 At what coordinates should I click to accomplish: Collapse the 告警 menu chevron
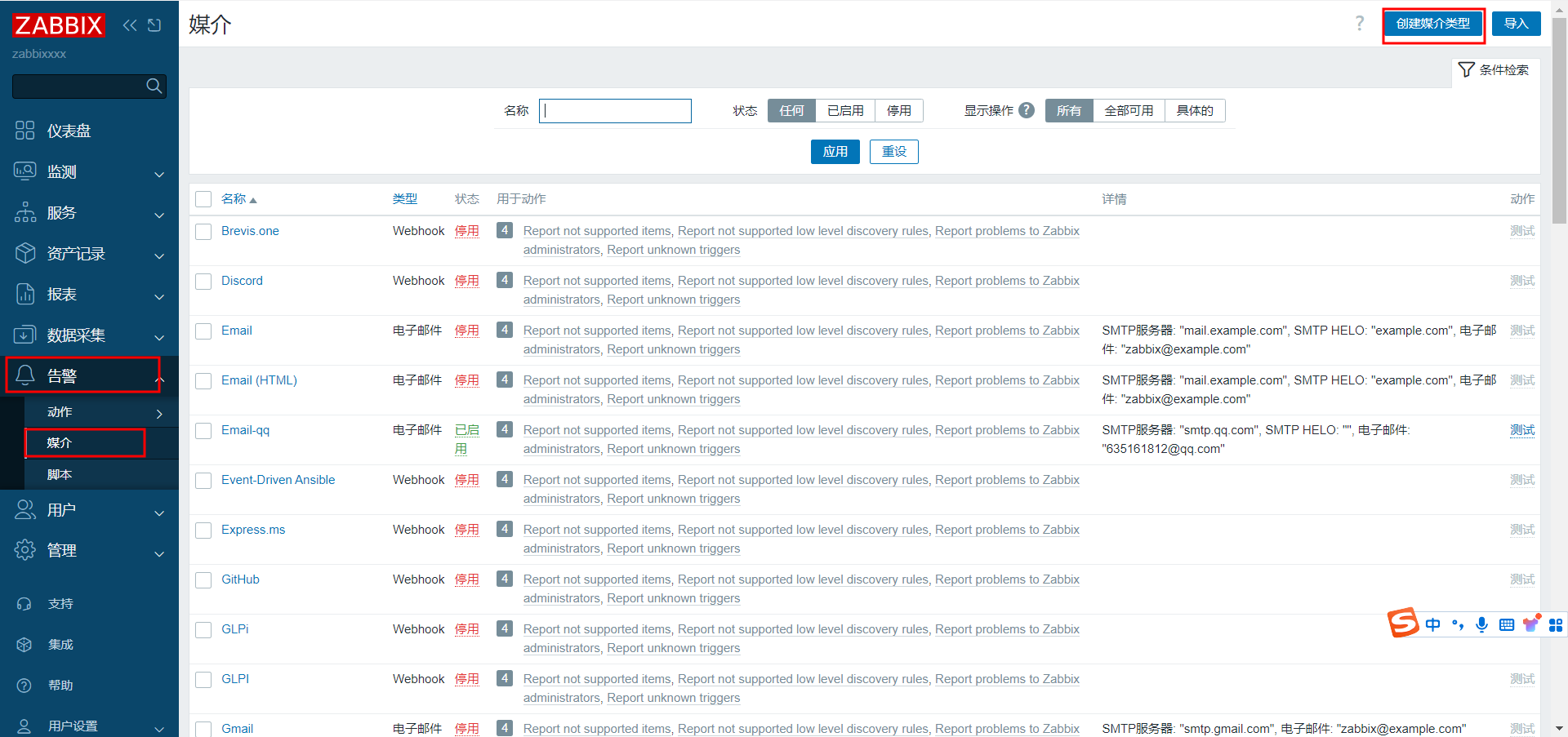[160, 379]
